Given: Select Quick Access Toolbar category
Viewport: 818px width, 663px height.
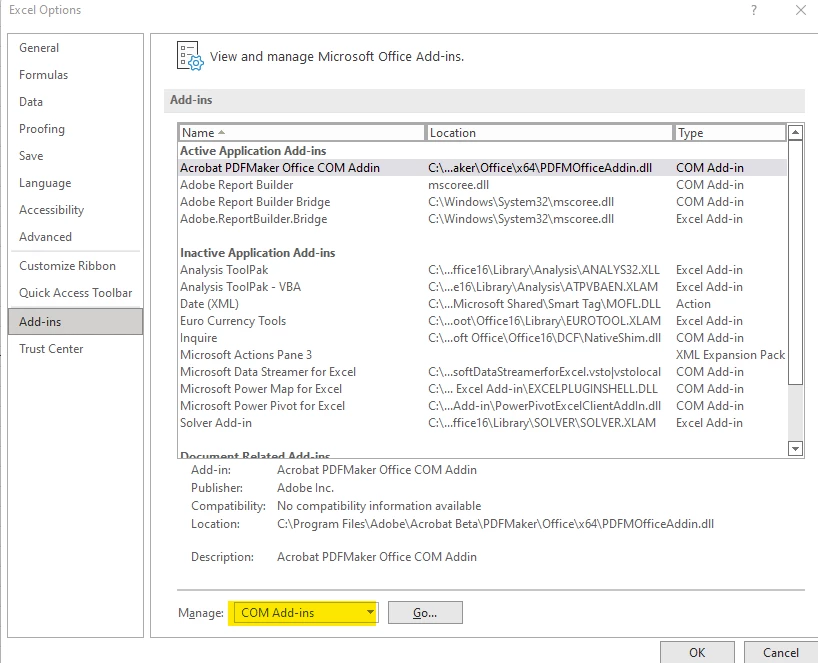Looking at the screenshot, I should point(75,293).
